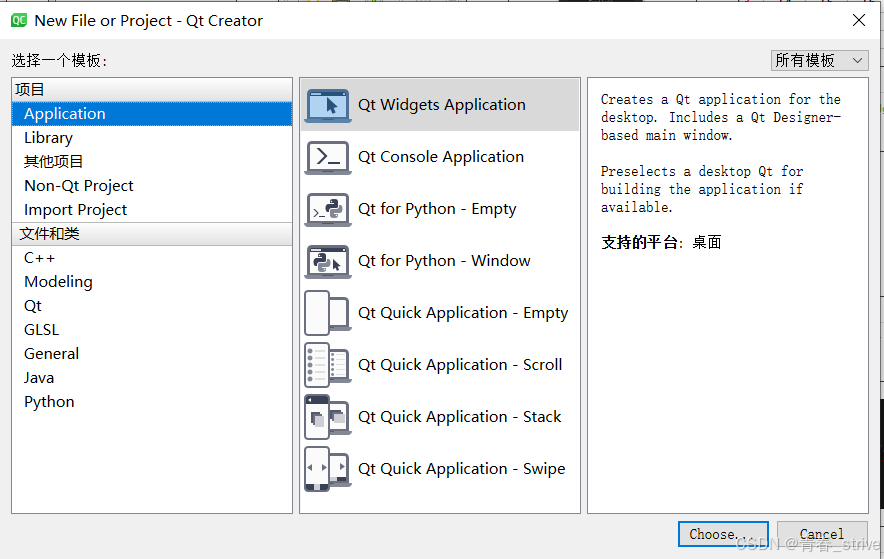Select Modeling file category

[x=152, y=282]
